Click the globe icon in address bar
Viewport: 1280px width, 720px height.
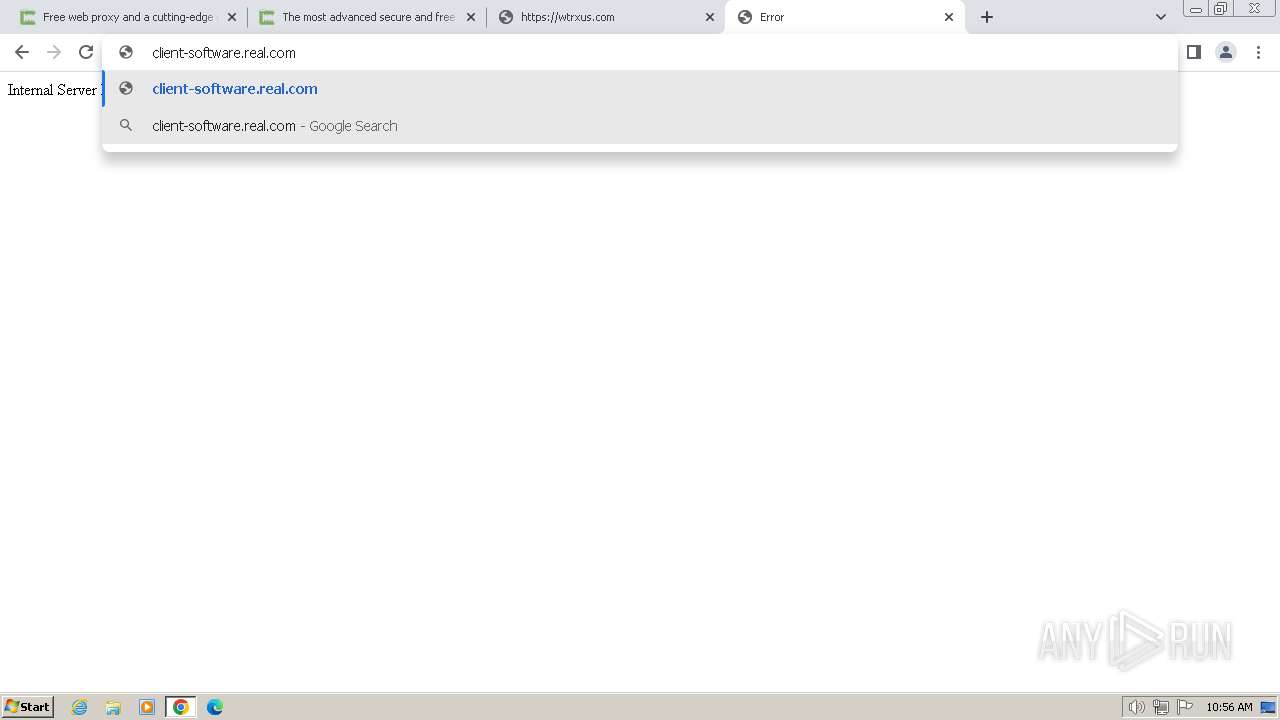pyautogui.click(x=126, y=52)
